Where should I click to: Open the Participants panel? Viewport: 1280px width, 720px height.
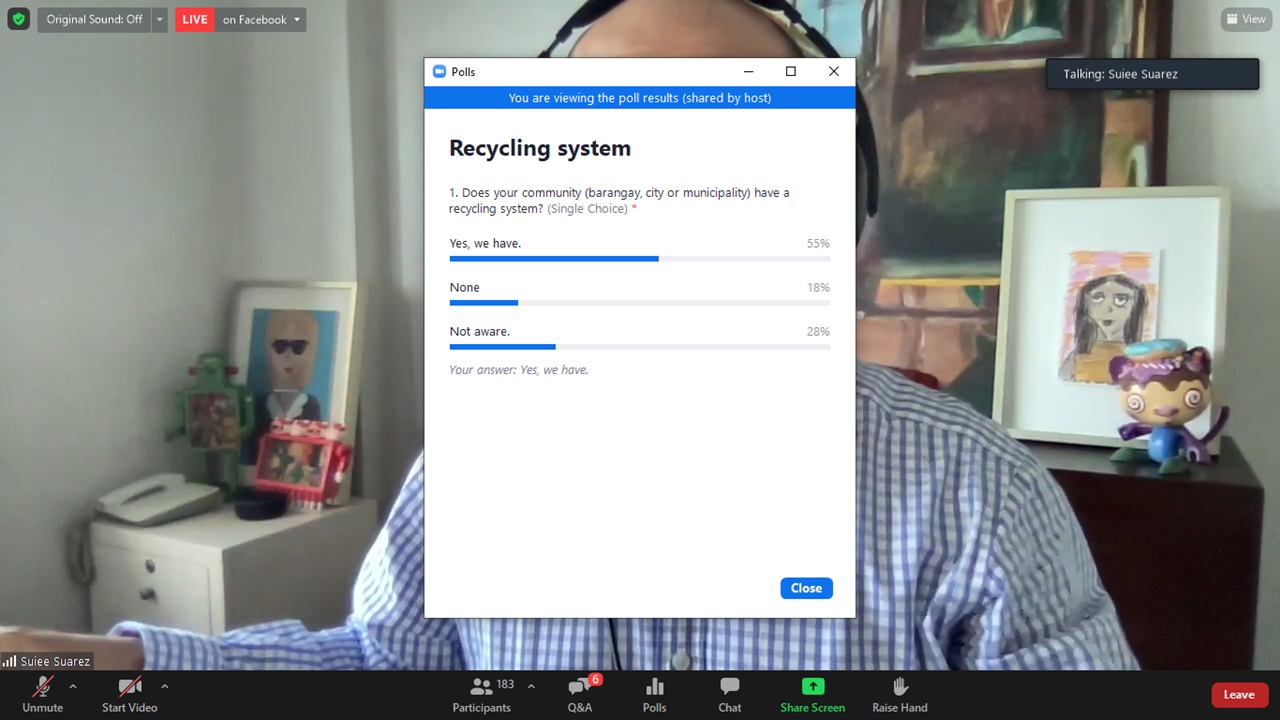[482, 694]
